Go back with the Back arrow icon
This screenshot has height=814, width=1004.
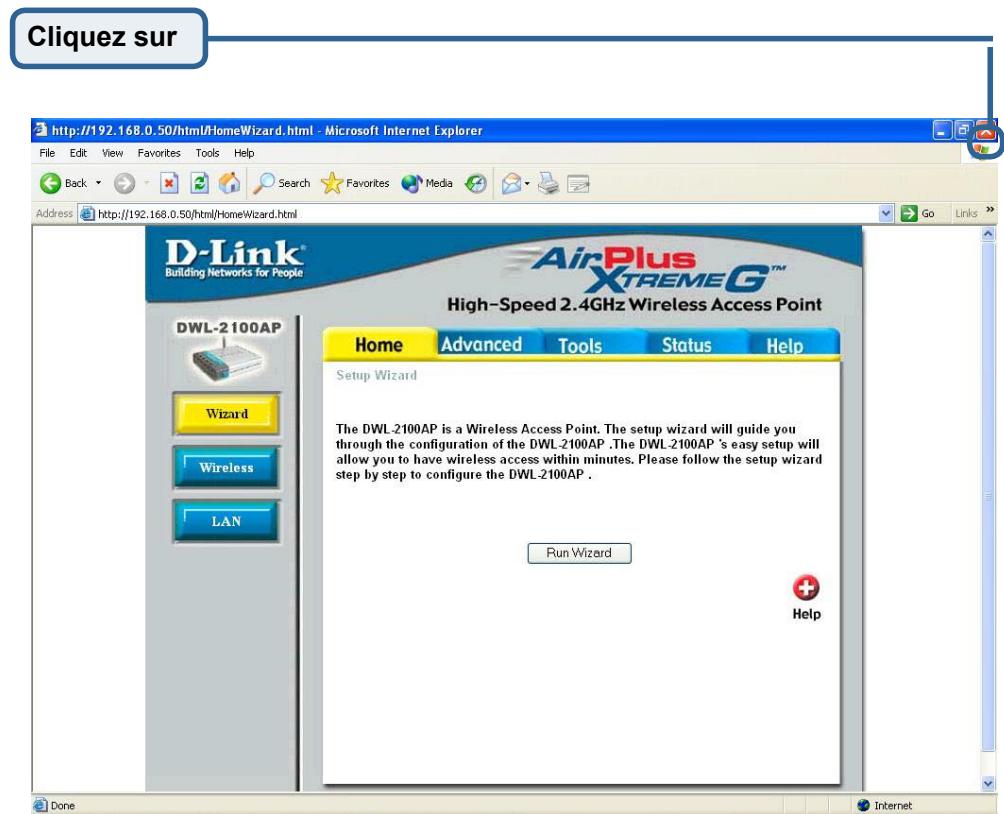tap(51, 184)
